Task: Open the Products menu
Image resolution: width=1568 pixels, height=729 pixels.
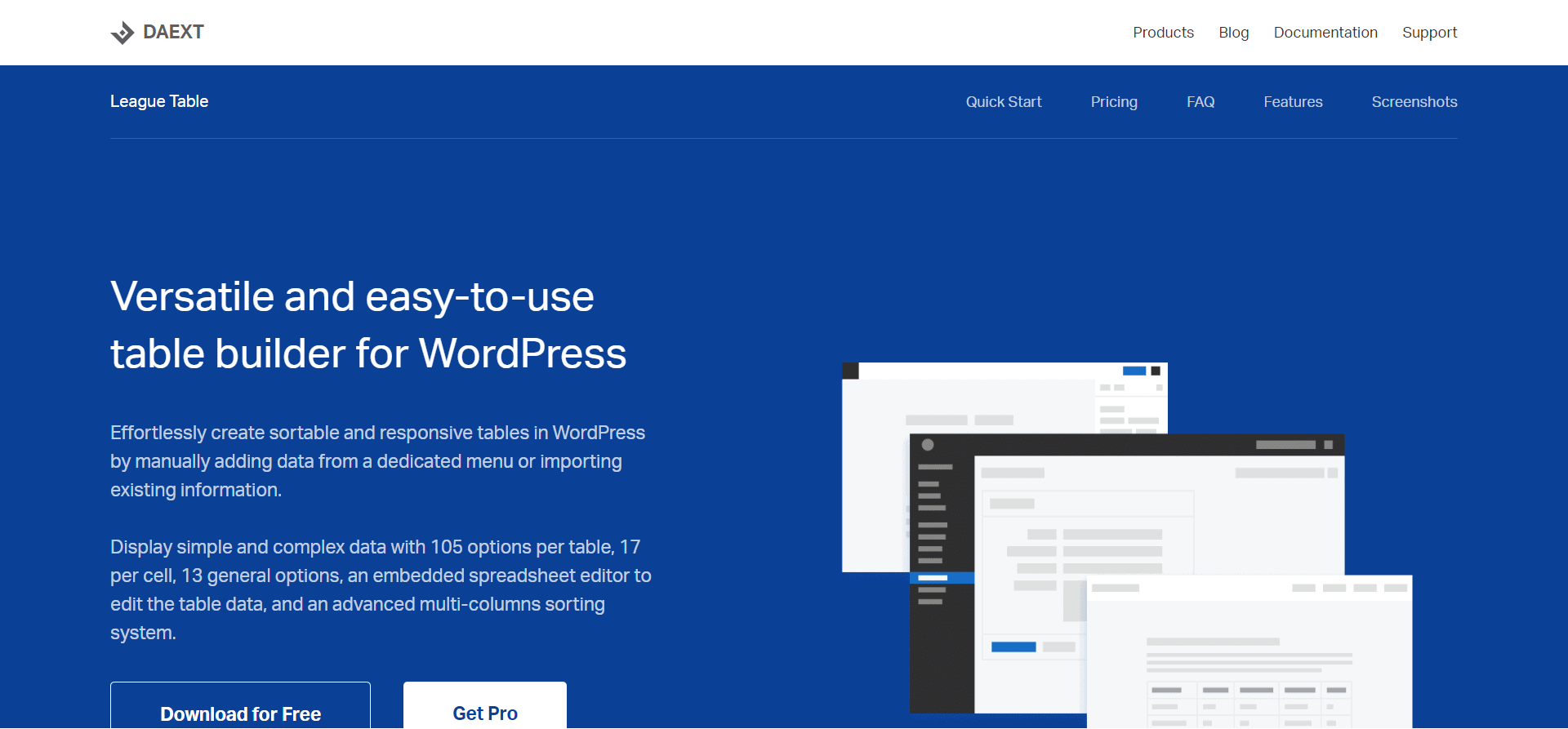Action: pyautogui.click(x=1163, y=33)
